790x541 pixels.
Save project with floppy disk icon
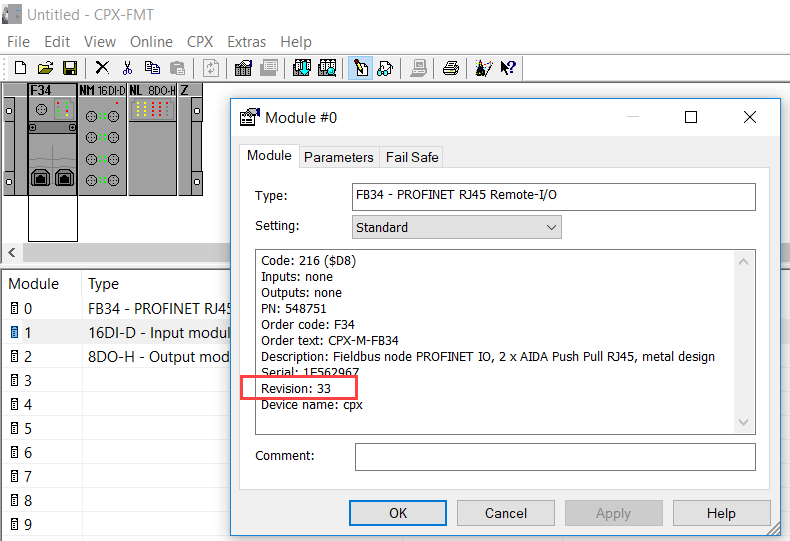pyautogui.click(x=70, y=68)
